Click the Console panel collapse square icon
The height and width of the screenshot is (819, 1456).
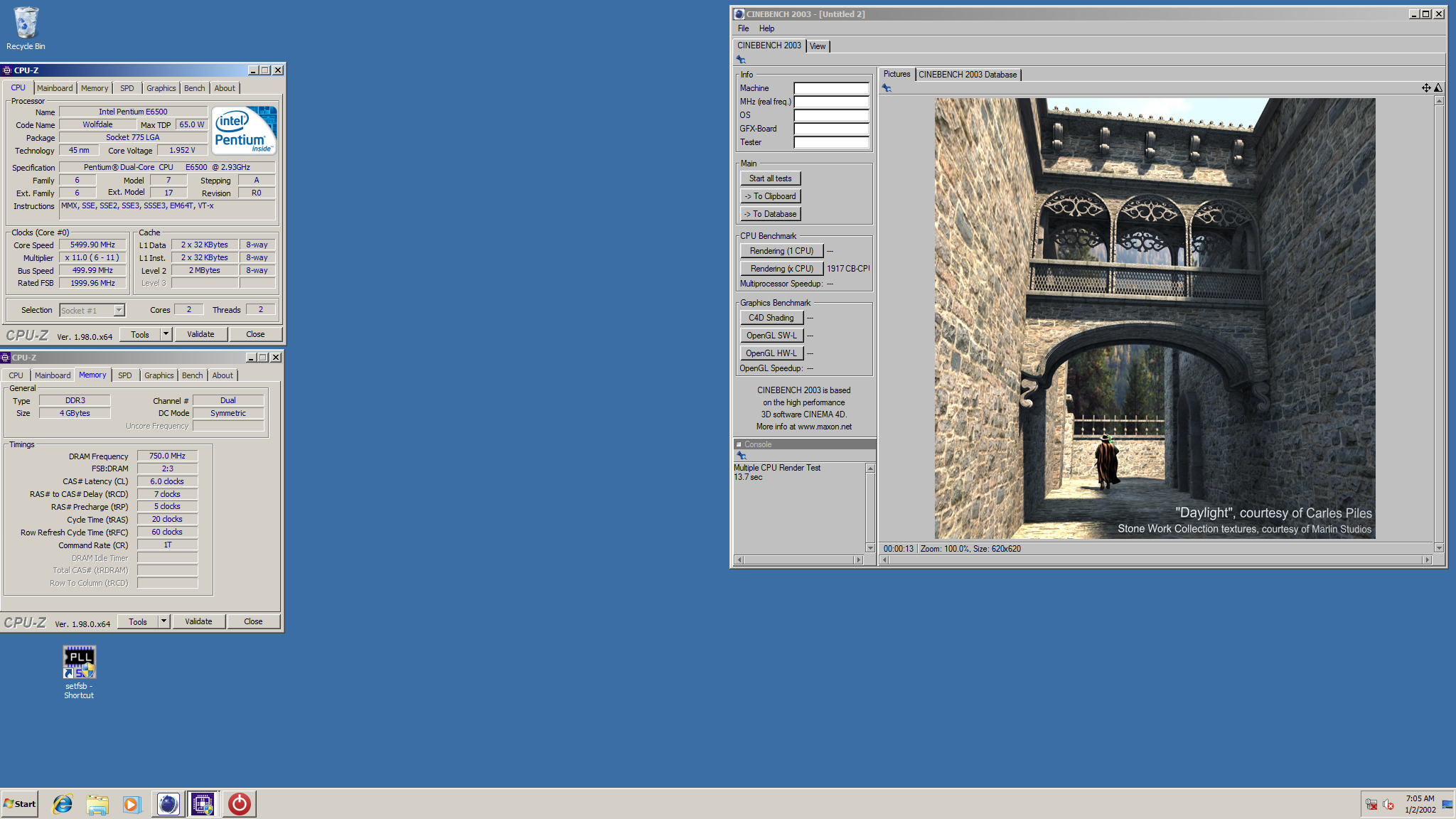coord(739,444)
